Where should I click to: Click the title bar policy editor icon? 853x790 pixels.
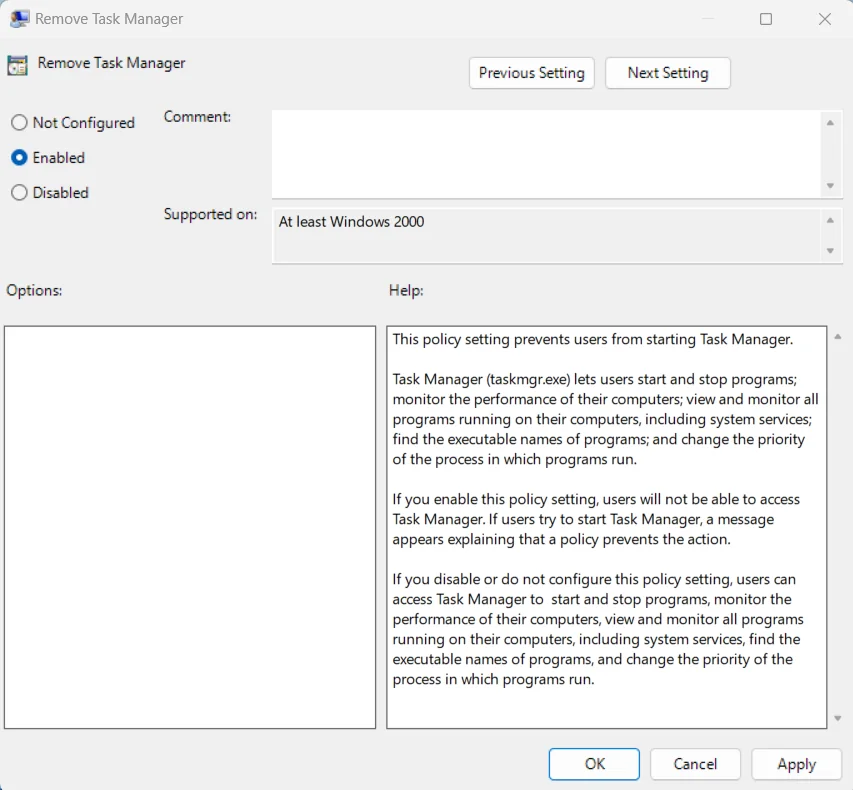click(20, 19)
